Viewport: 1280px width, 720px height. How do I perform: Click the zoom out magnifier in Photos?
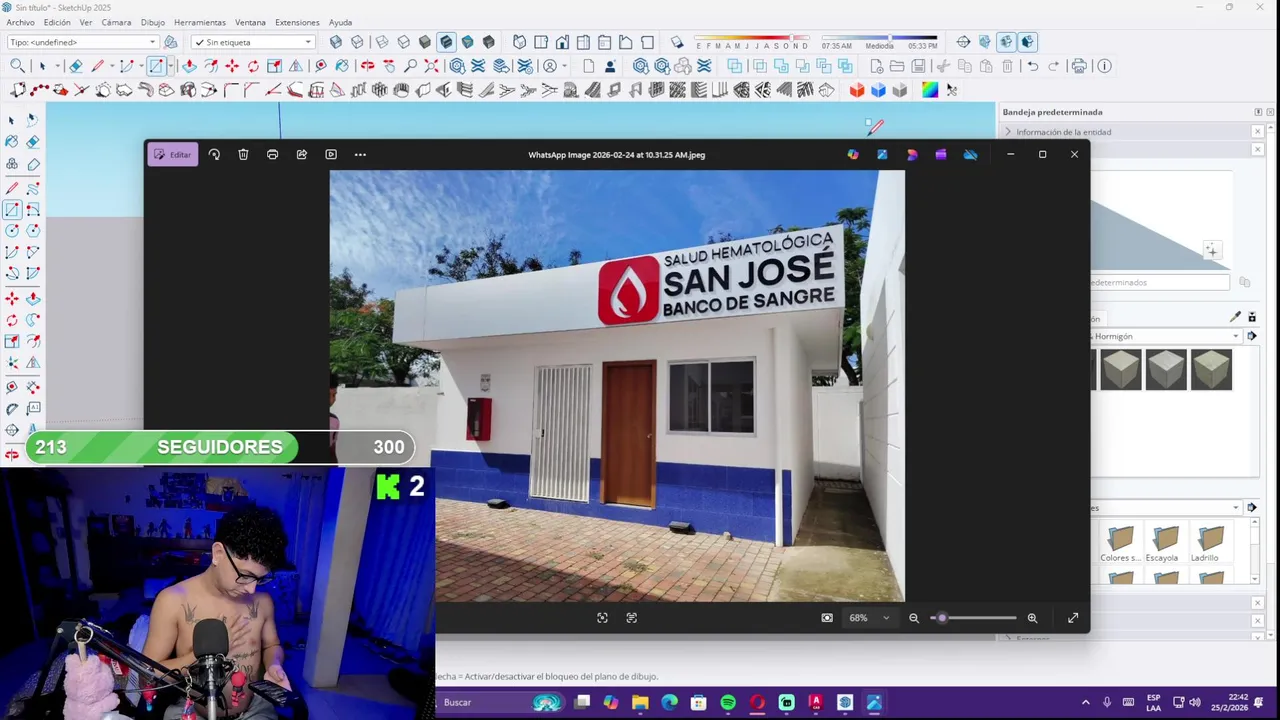[x=914, y=618]
